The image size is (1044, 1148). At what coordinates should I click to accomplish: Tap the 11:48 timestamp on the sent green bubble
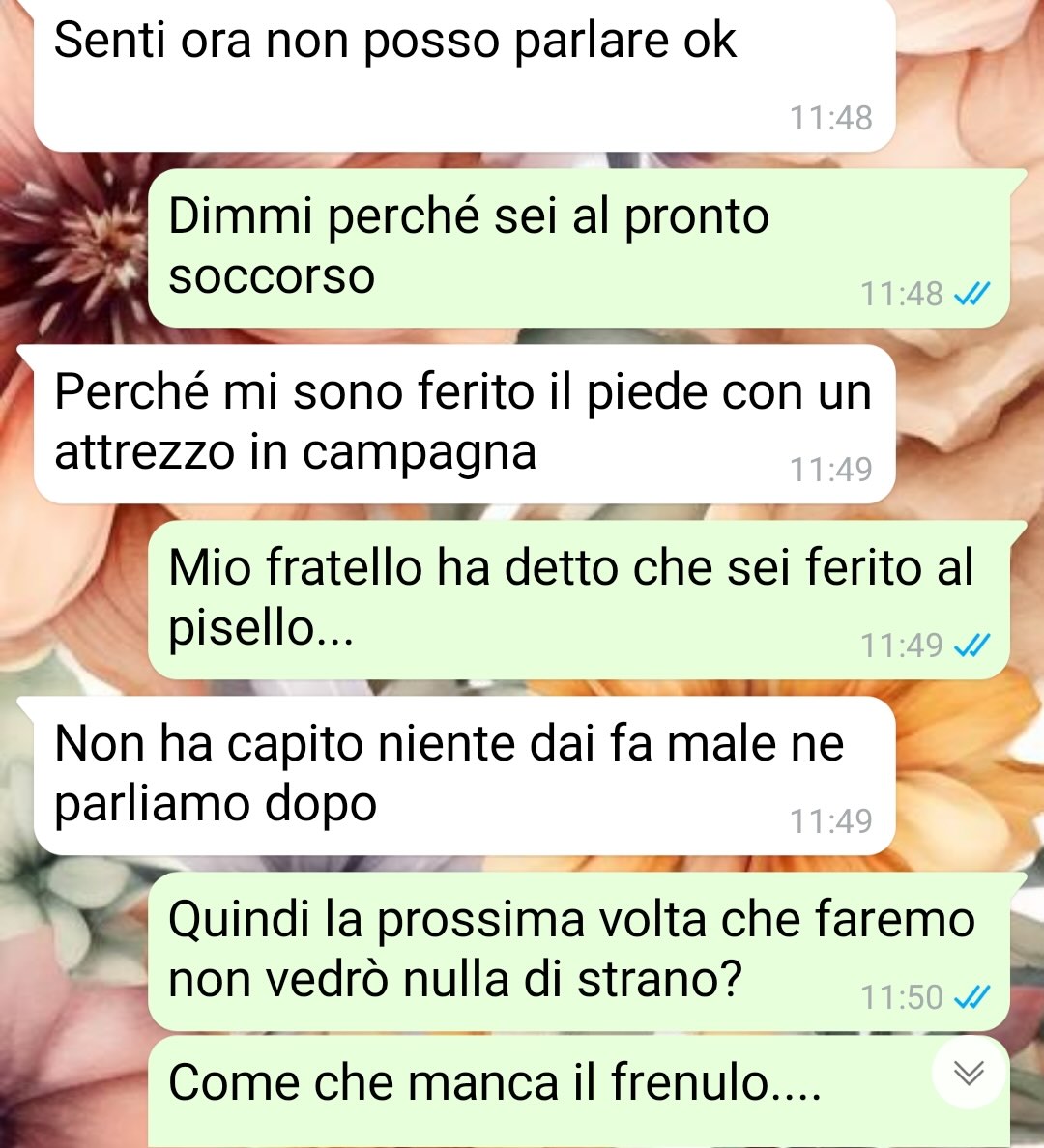901,295
